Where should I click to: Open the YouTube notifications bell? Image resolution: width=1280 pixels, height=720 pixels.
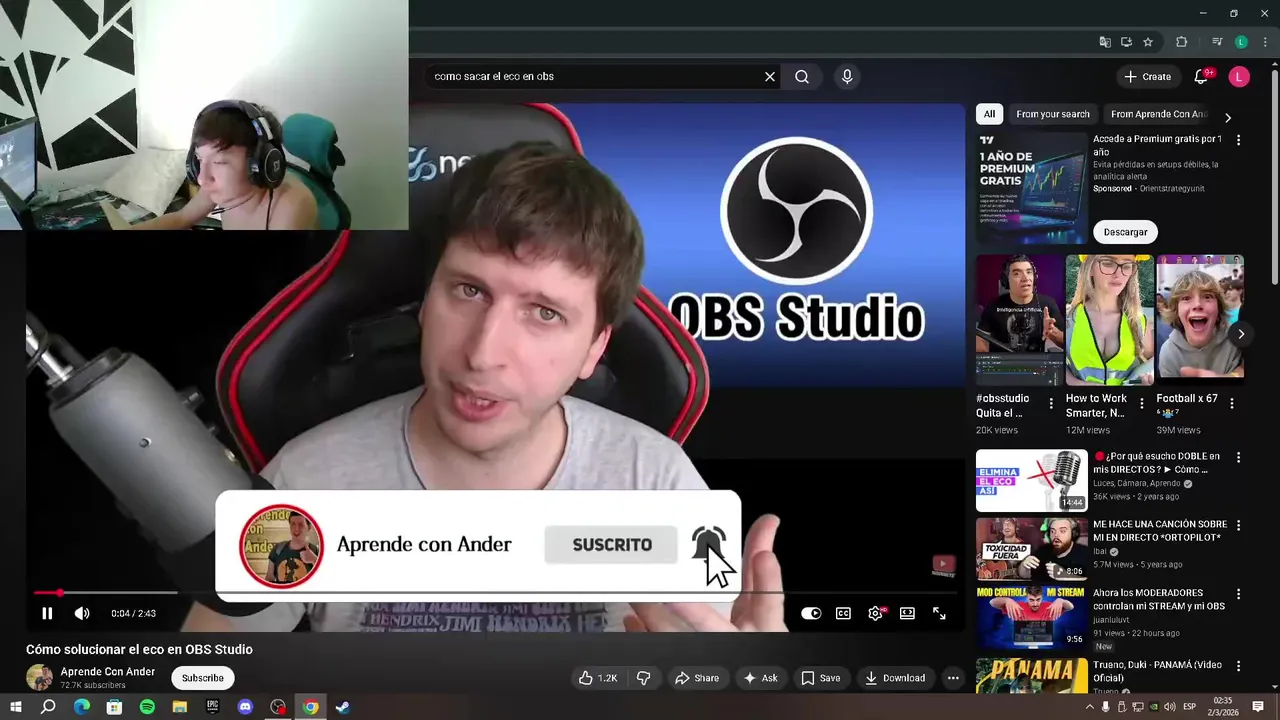click(1202, 76)
